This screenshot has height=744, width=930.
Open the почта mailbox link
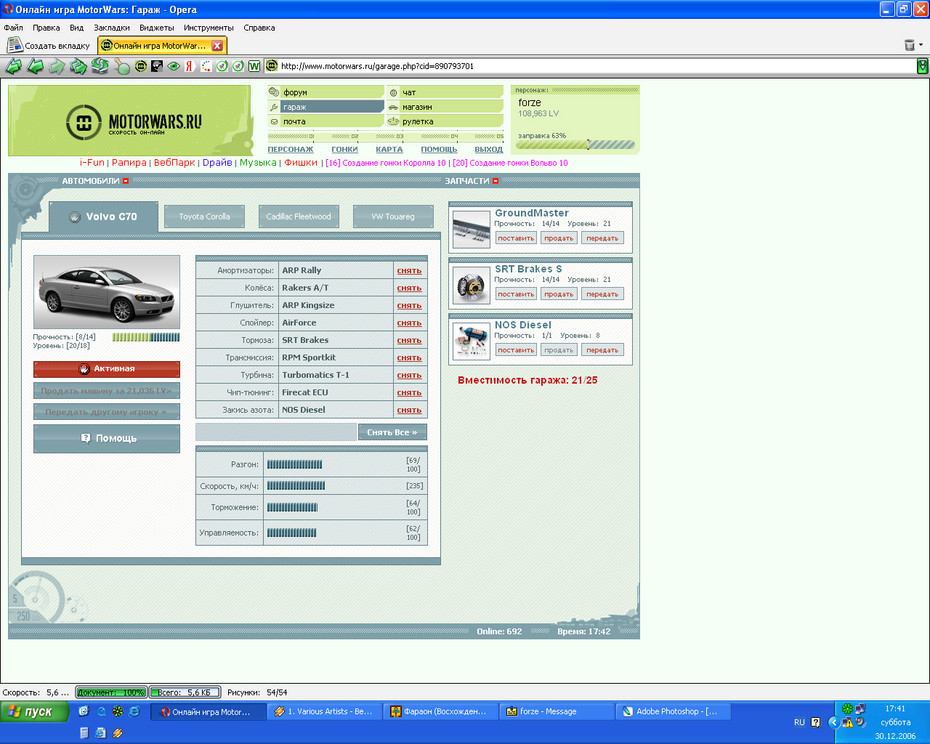[326, 121]
